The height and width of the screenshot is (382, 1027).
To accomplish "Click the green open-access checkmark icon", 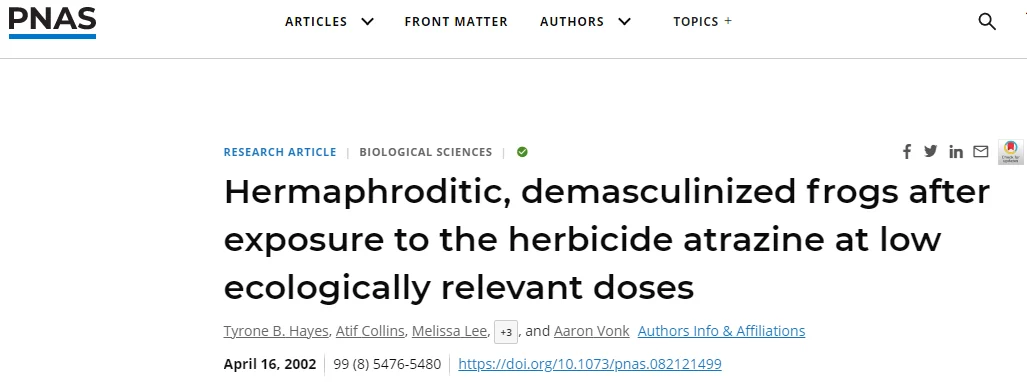I will coord(522,152).
